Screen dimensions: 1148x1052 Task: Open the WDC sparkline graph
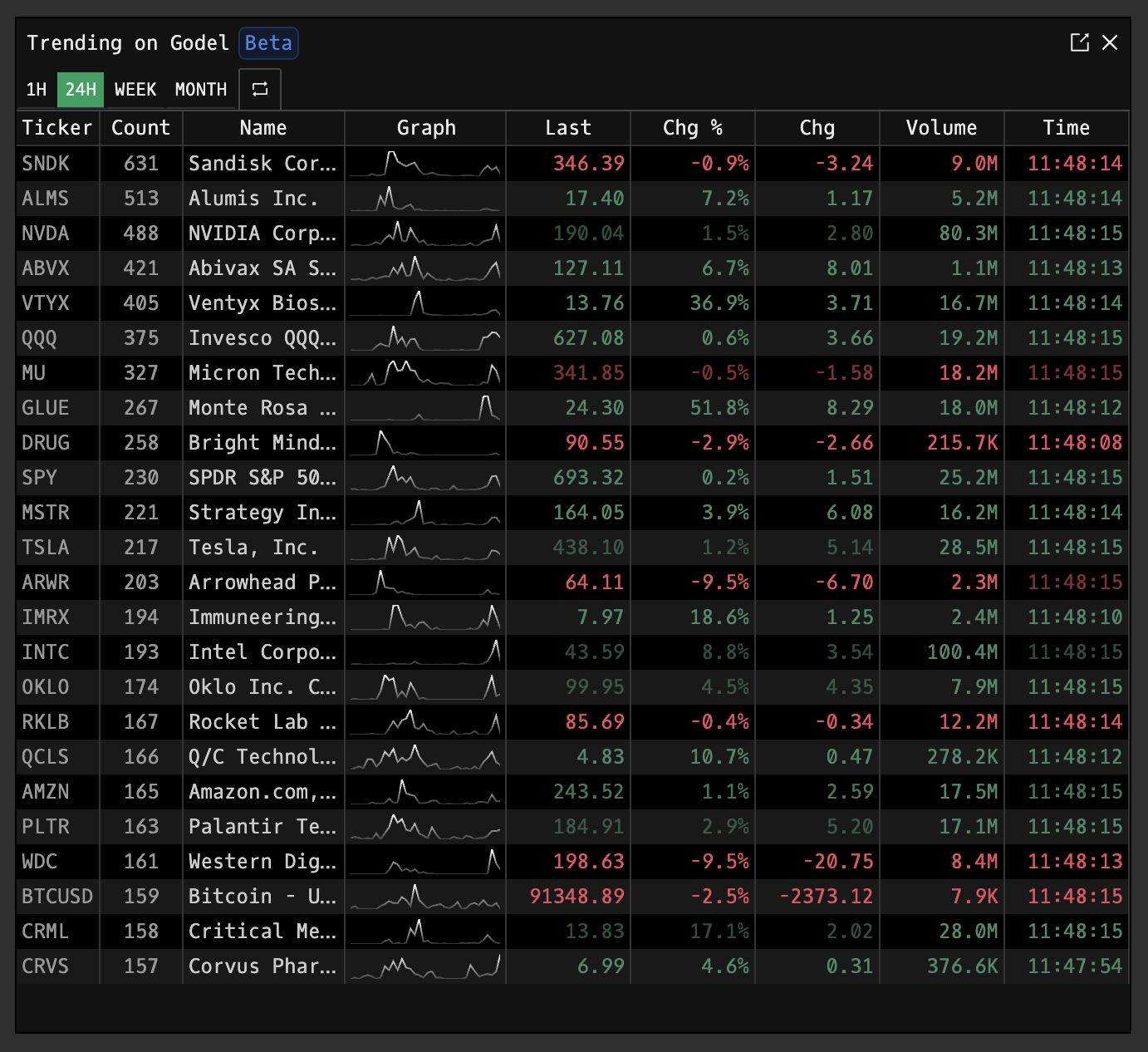425,862
